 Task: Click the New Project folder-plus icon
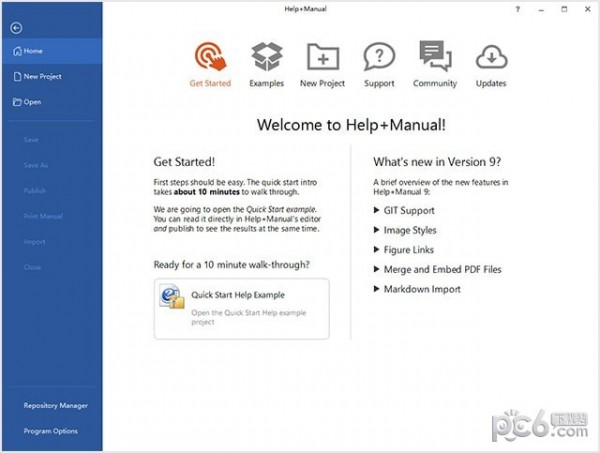click(323, 56)
